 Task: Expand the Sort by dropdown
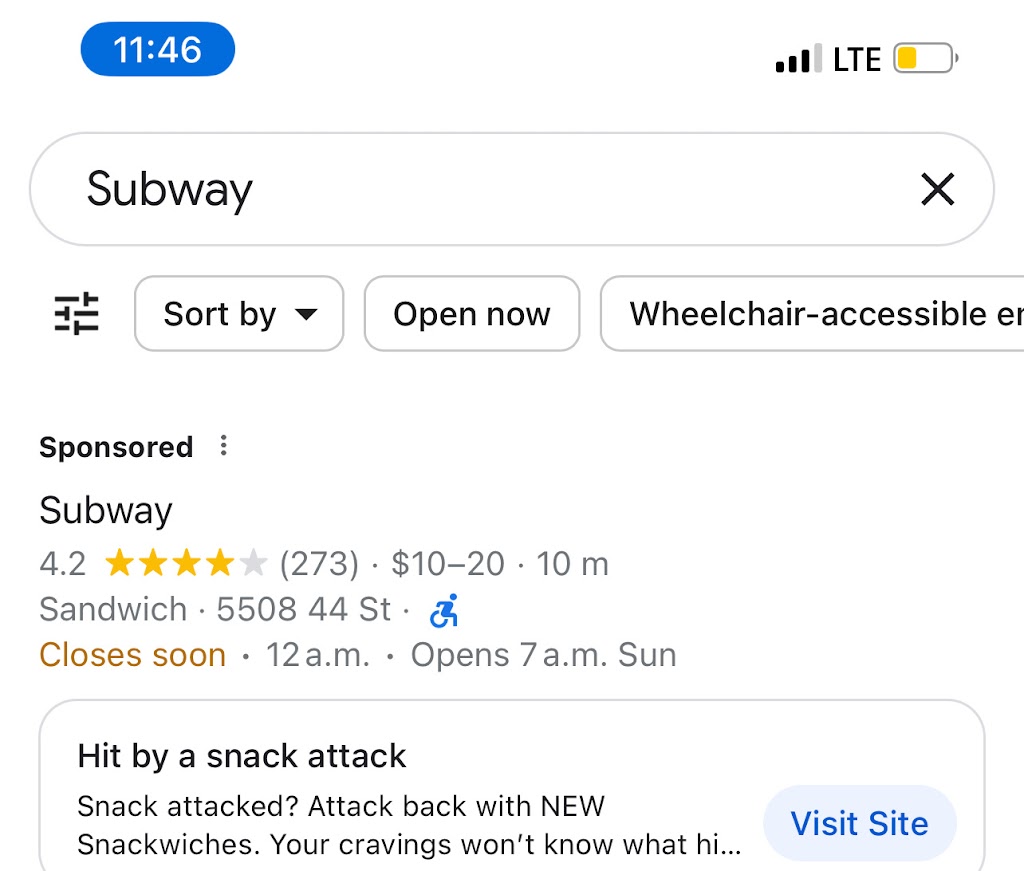click(239, 313)
